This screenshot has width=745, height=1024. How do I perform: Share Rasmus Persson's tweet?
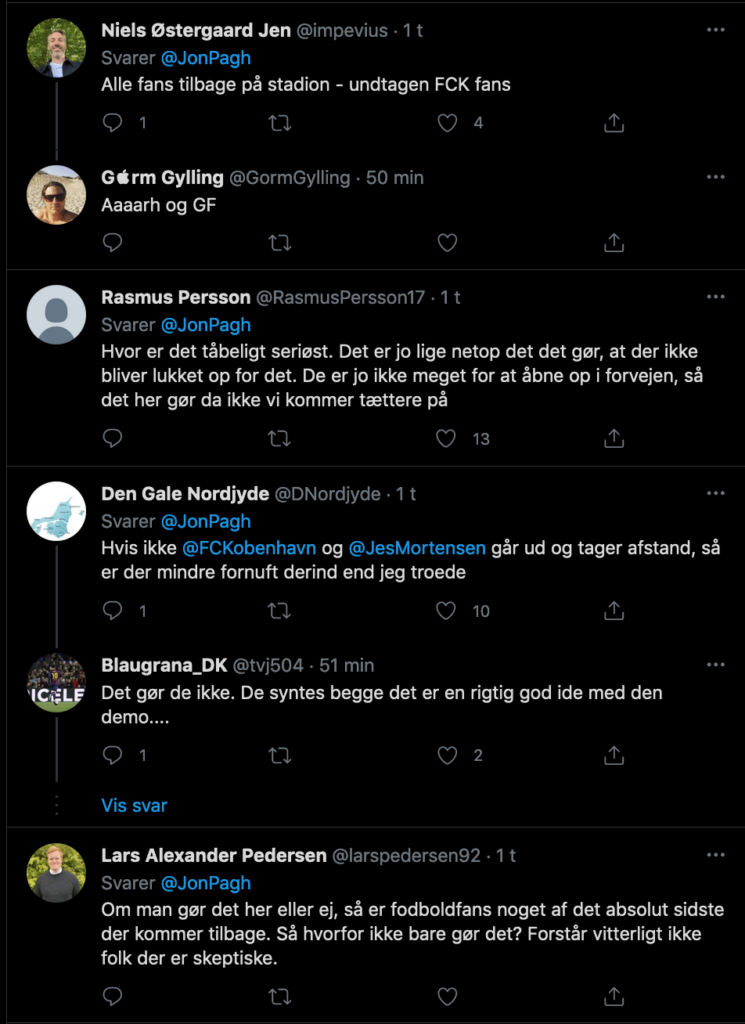pos(615,439)
